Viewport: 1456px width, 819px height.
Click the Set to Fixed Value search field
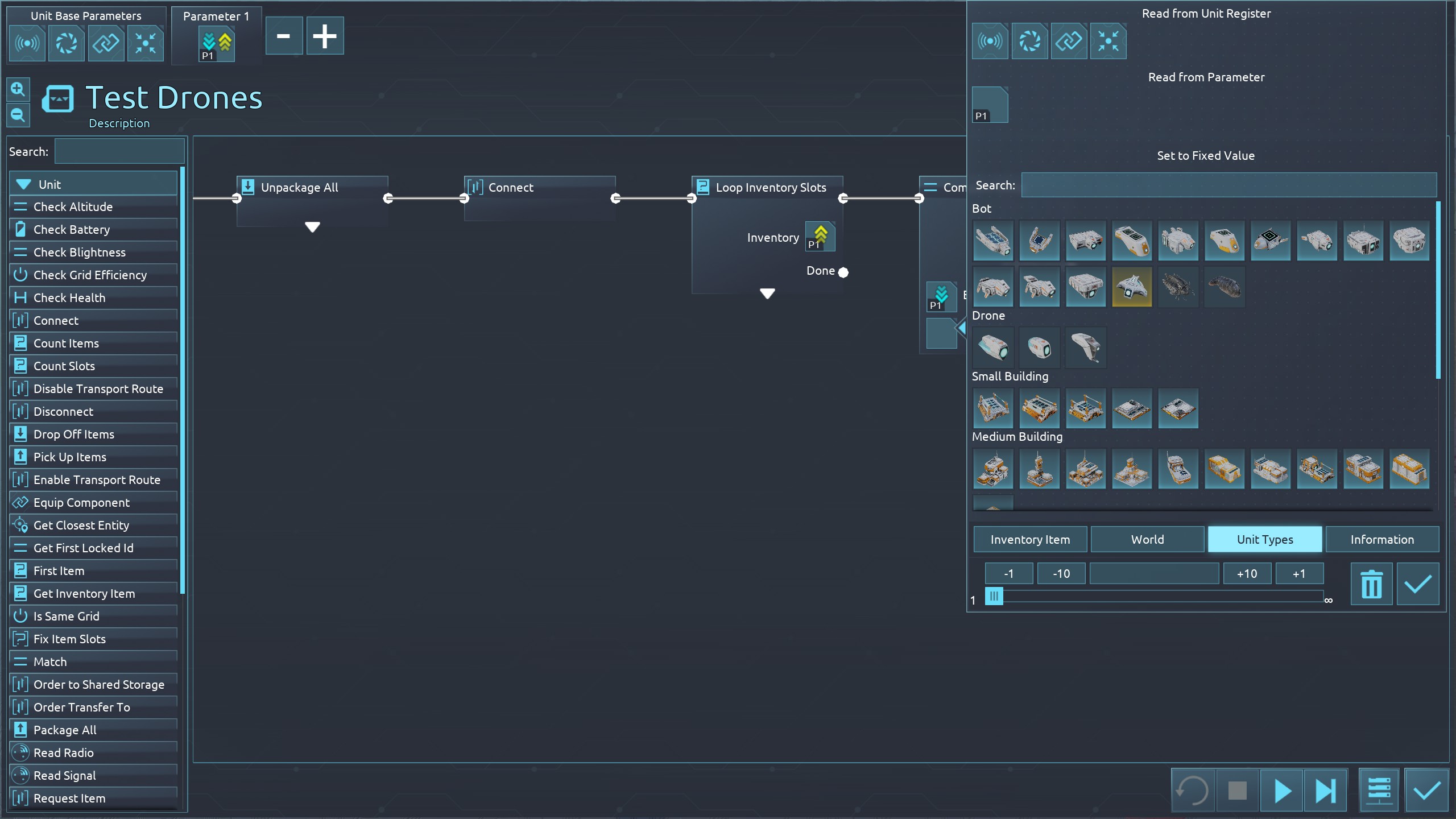point(1228,185)
